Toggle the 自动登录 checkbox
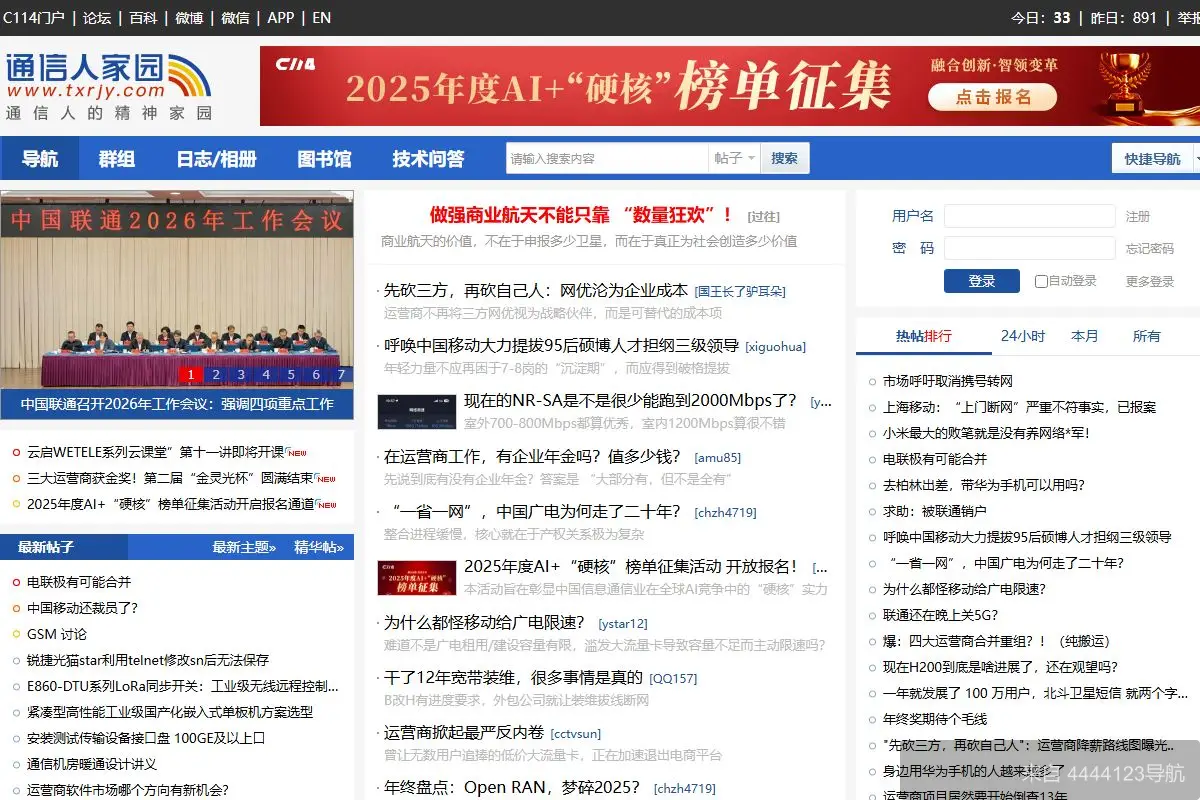The width and height of the screenshot is (1200, 800). click(1041, 282)
